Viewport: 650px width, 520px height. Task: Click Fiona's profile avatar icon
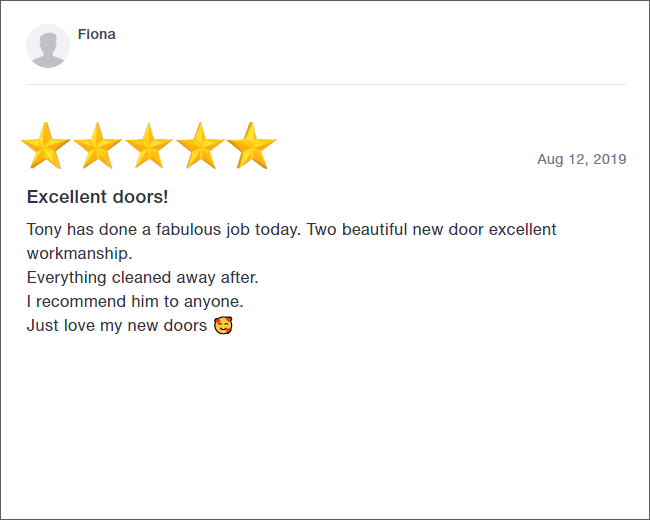(48, 47)
